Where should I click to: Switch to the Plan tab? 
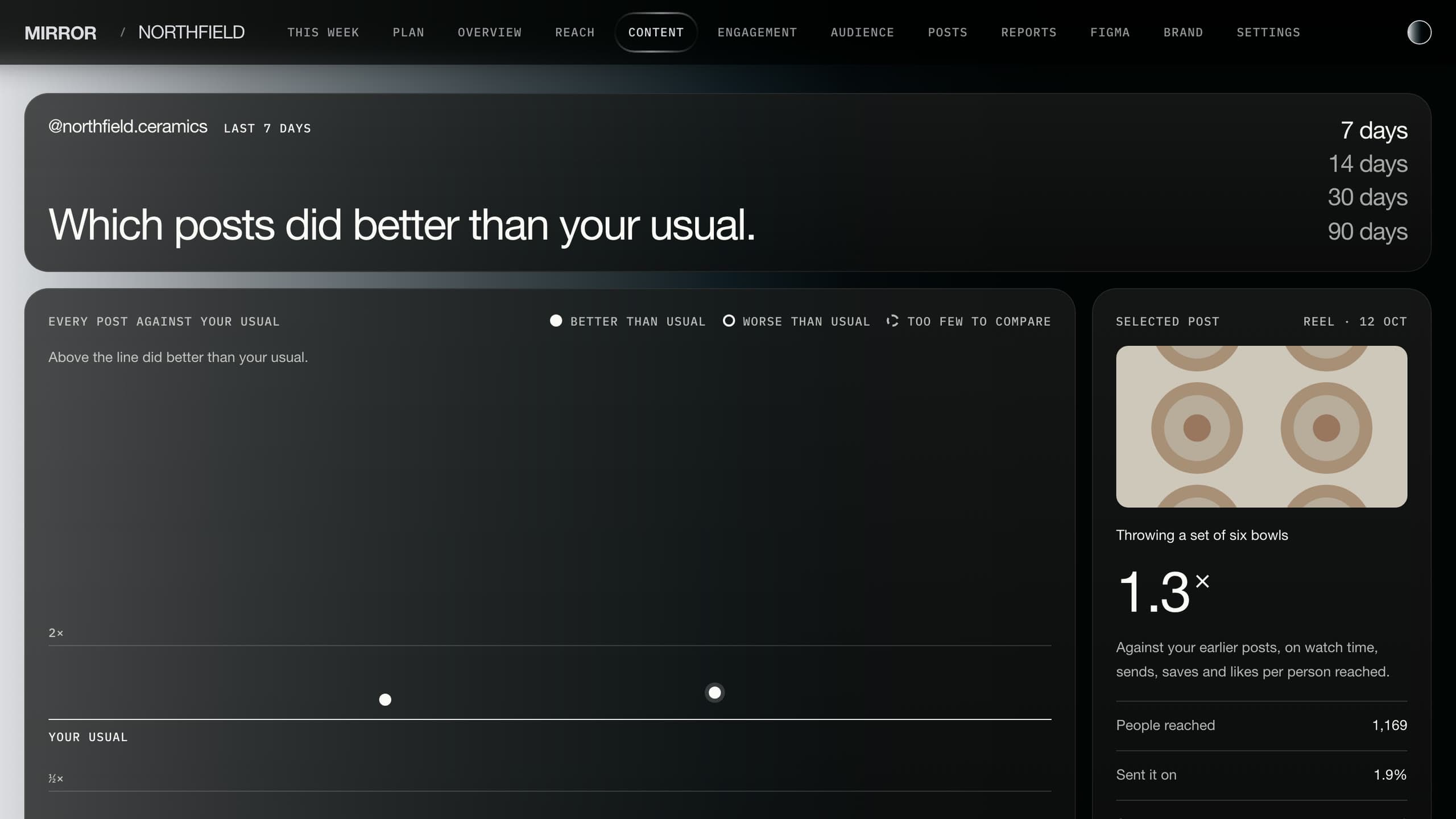pos(408,32)
